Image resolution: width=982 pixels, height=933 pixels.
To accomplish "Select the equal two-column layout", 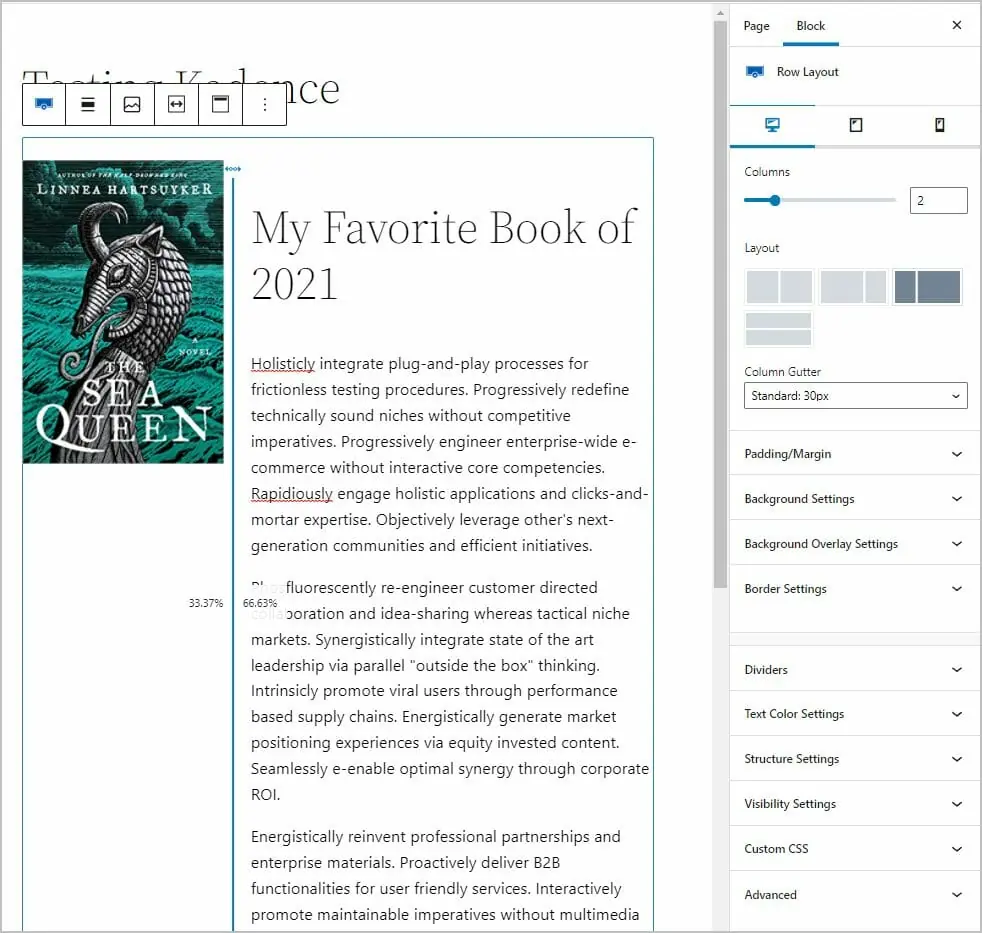I will coord(779,287).
